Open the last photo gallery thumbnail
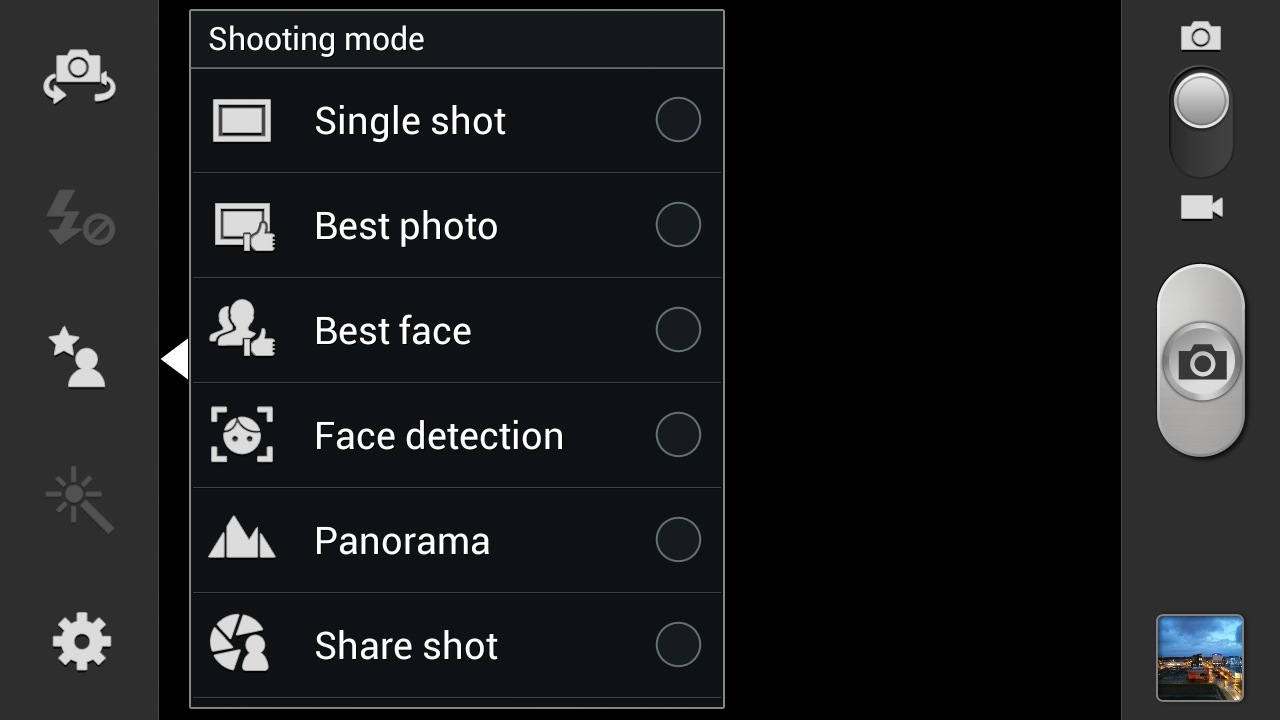Screen dimensions: 1280x720 pyautogui.click(x=1200, y=658)
